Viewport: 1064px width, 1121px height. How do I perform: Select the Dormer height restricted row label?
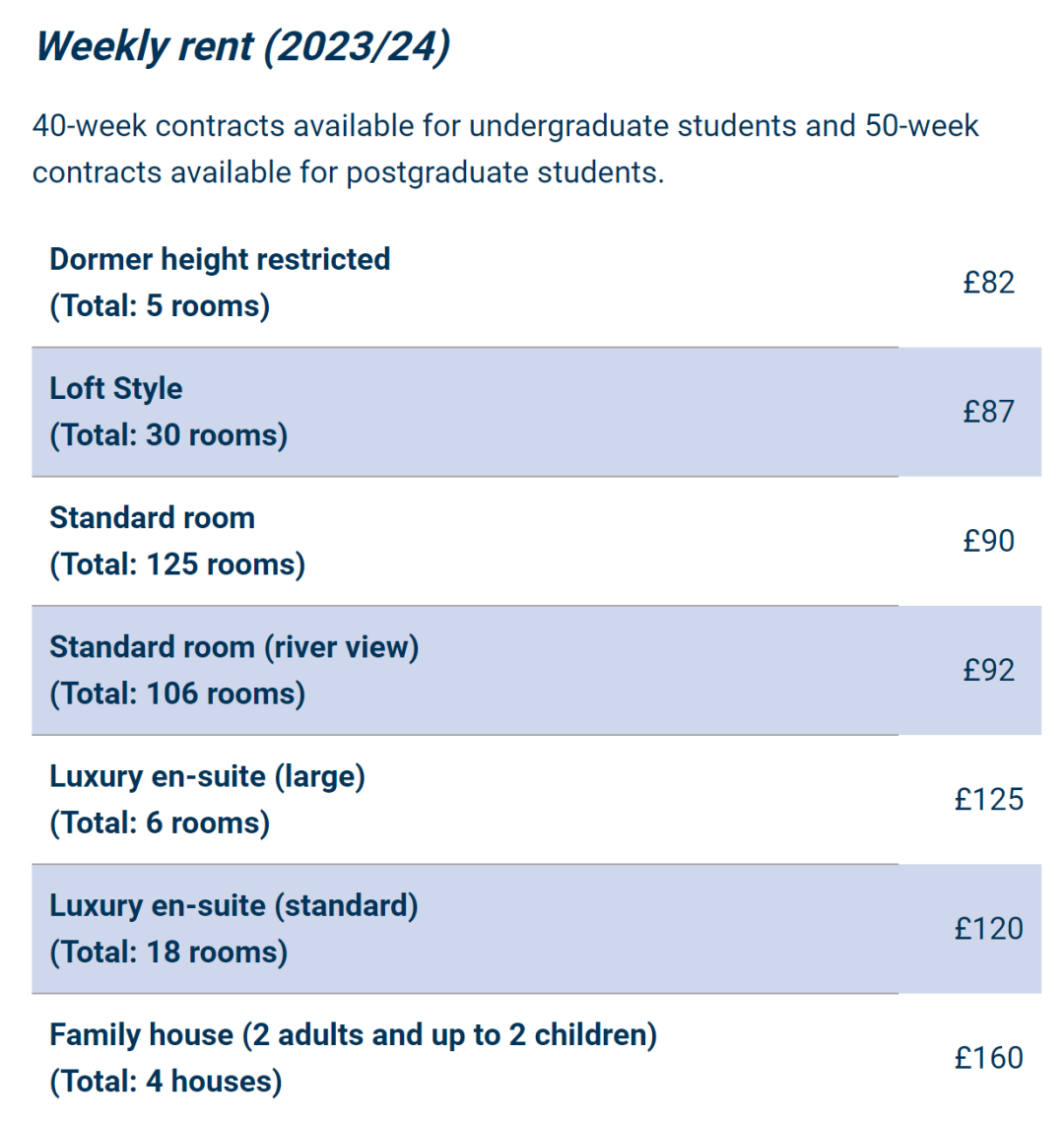point(221,259)
